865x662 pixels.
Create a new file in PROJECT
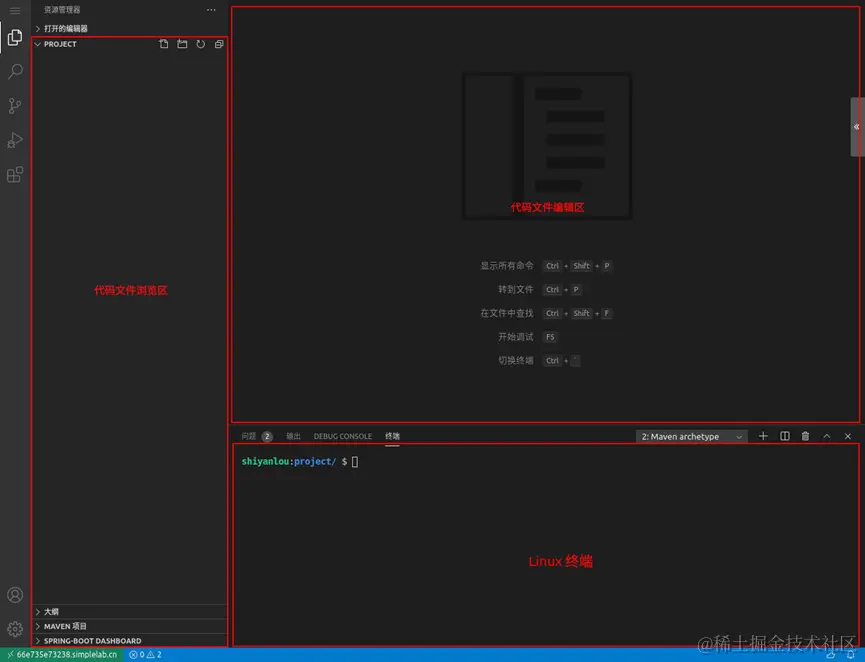164,44
